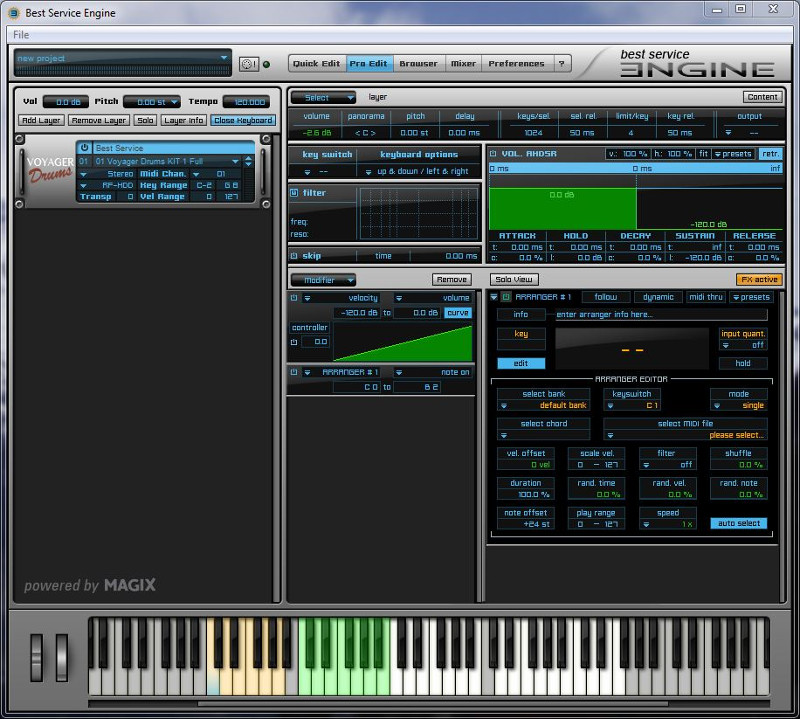Open select bank default bank dropdown
Screen dimensions: 800x719
543,406
